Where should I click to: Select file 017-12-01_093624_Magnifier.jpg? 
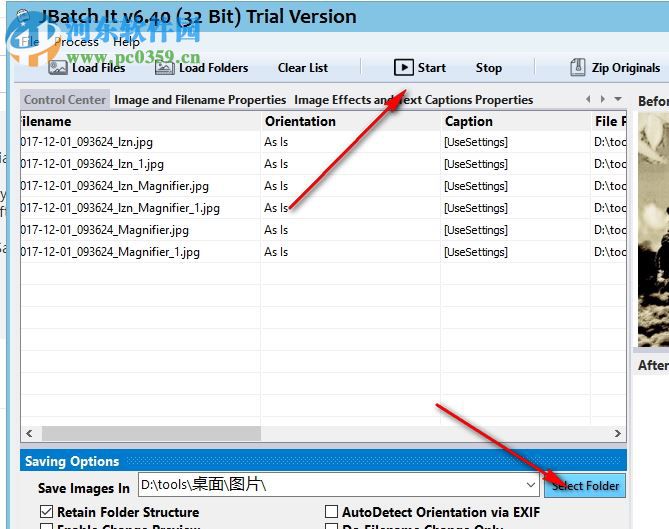click(105, 230)
